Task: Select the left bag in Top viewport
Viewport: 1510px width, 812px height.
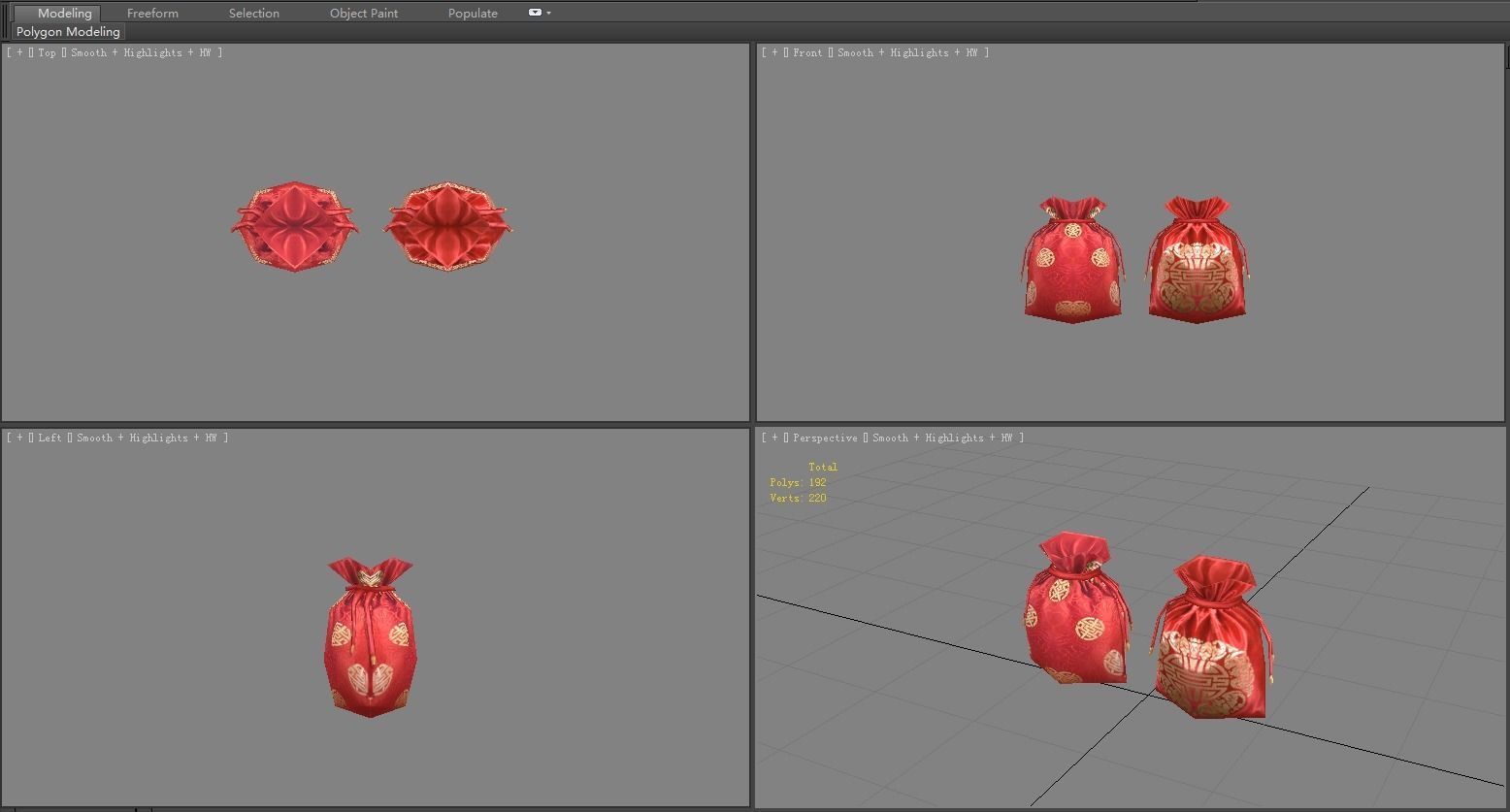Action: point(295,226)
